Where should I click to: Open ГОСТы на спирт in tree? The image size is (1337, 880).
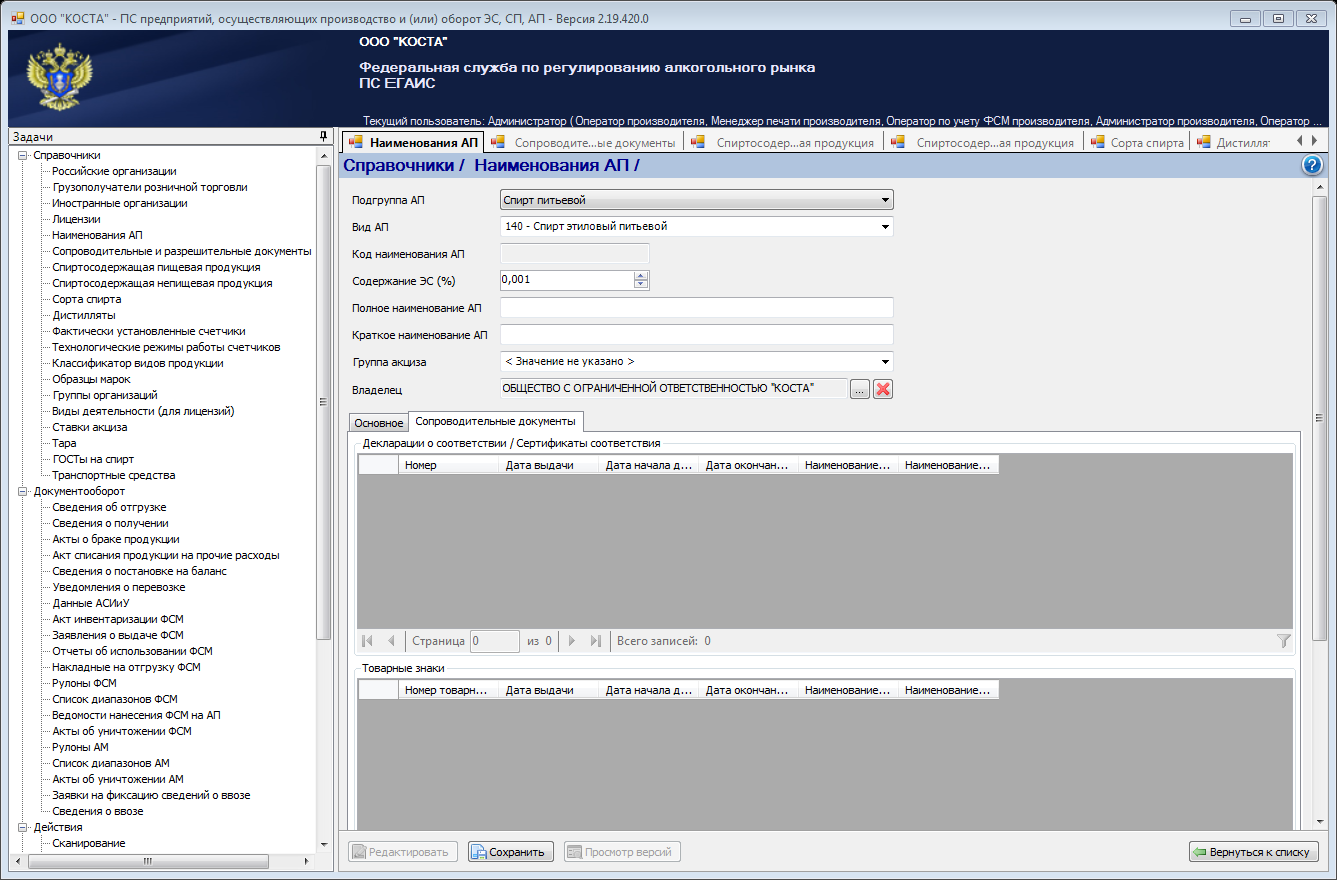(x=93, y=459)
